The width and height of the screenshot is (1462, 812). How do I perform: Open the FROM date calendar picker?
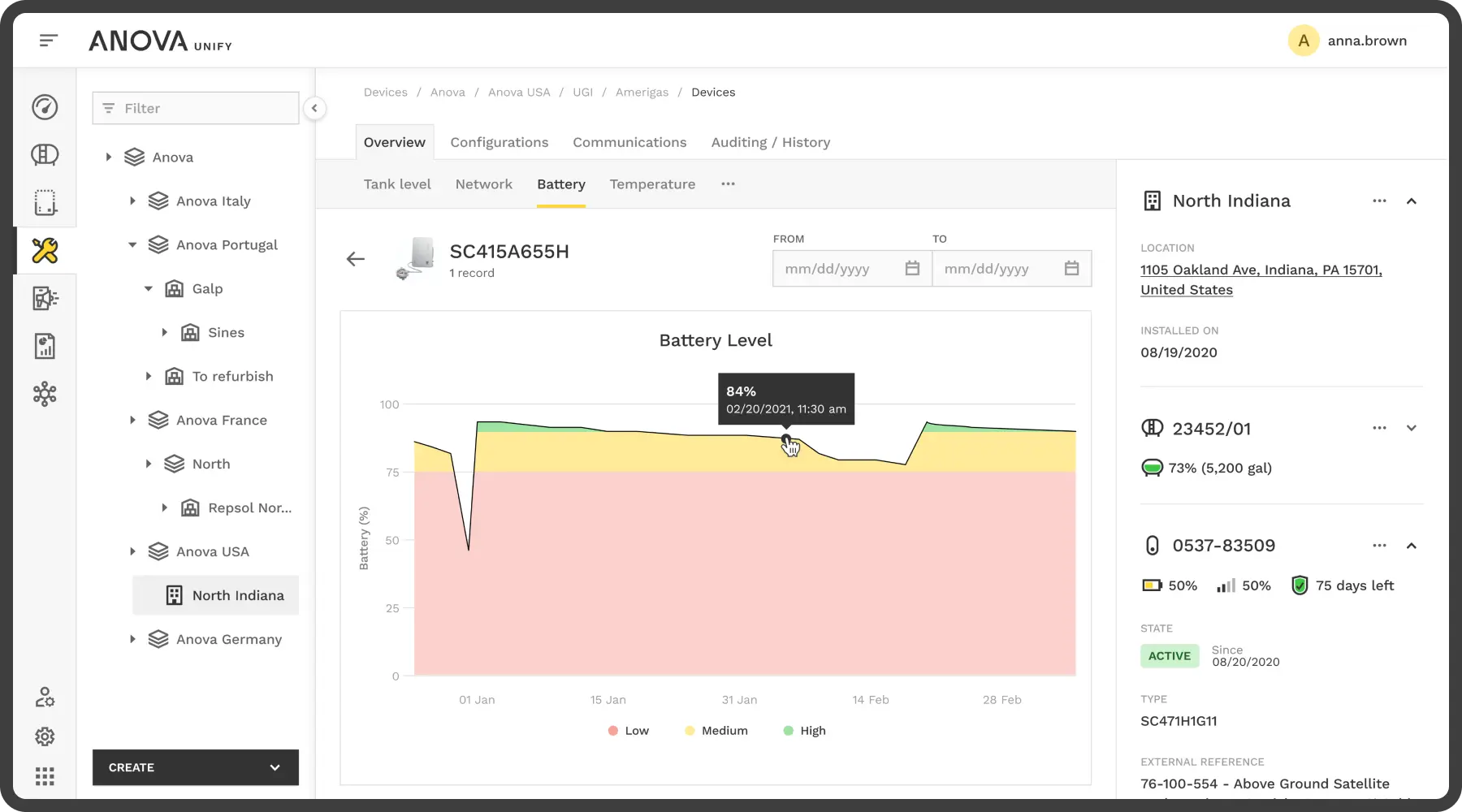[x=912, y=269]
